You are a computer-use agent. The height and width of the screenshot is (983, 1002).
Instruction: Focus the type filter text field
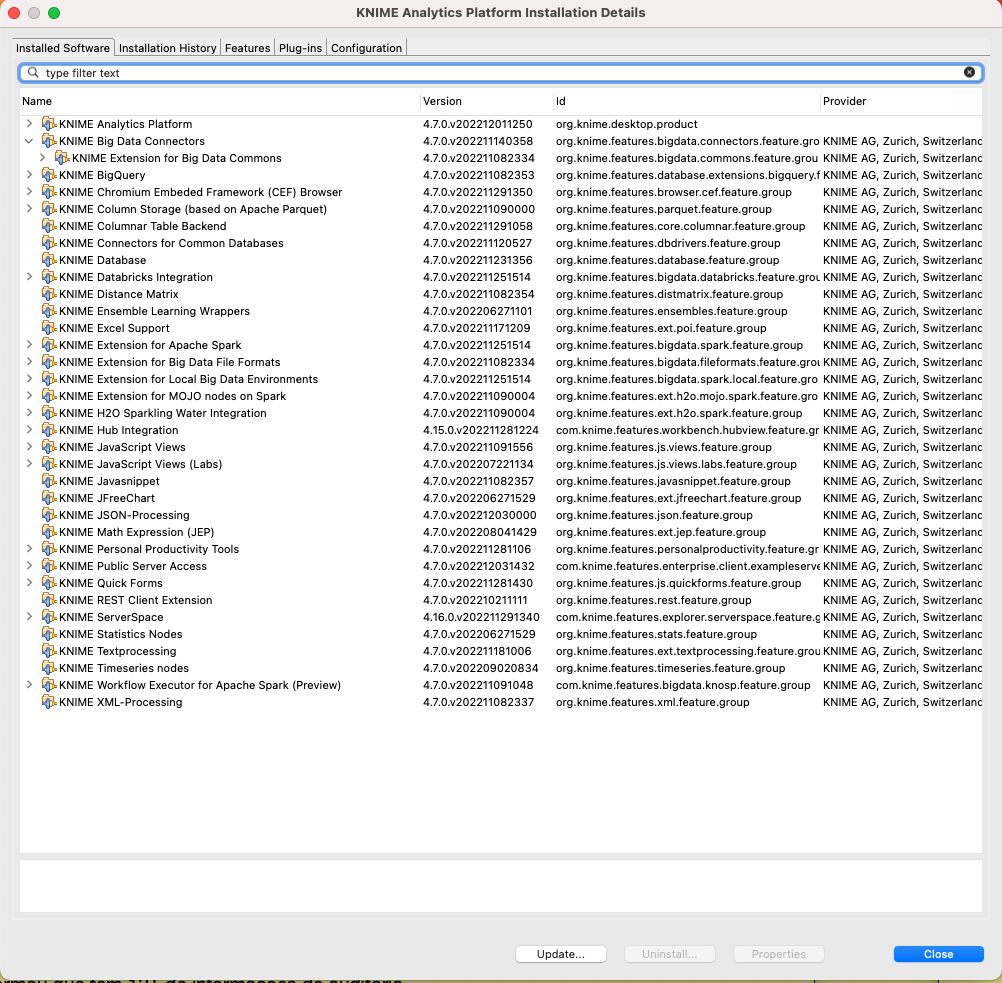[x=501, y=73]
